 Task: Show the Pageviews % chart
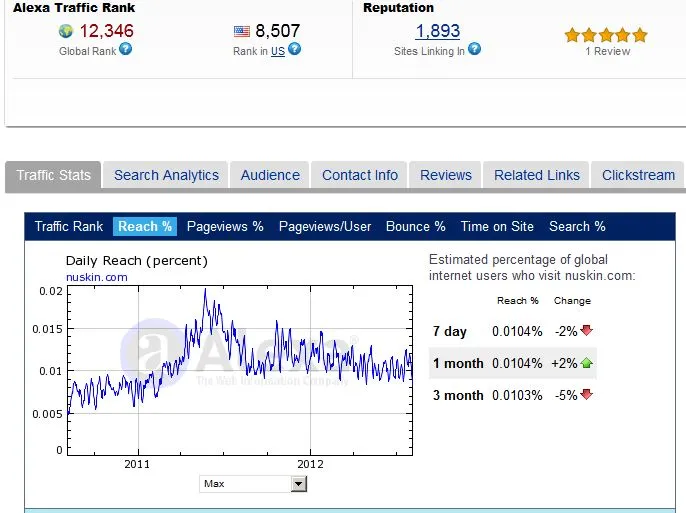click(x=225, y=227)
